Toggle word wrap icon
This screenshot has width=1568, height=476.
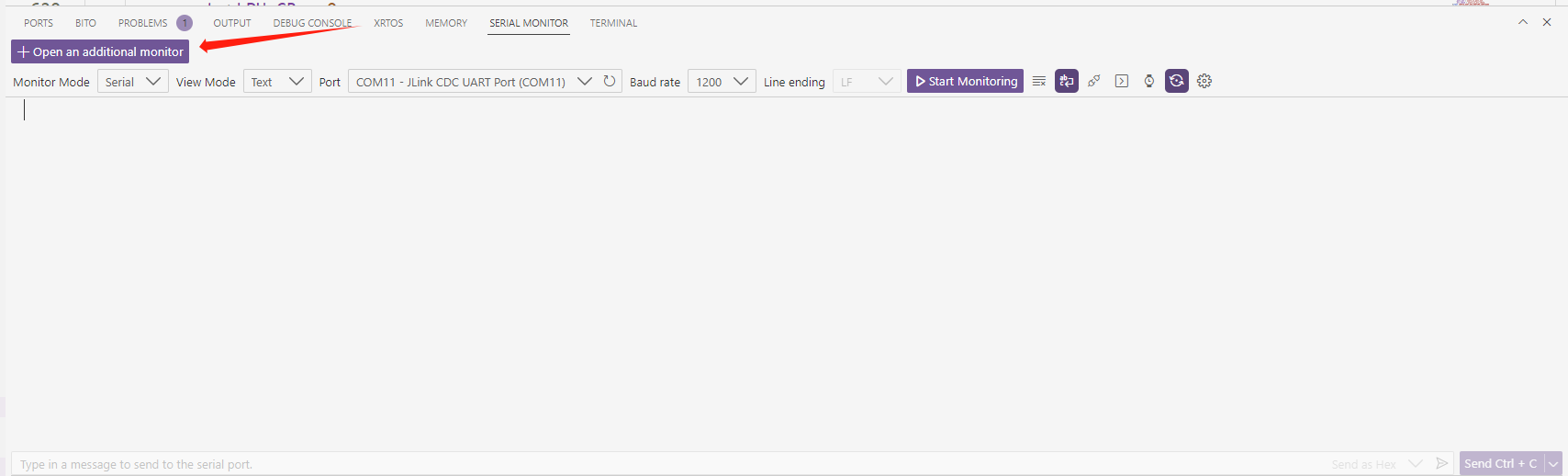point(1067,82)
